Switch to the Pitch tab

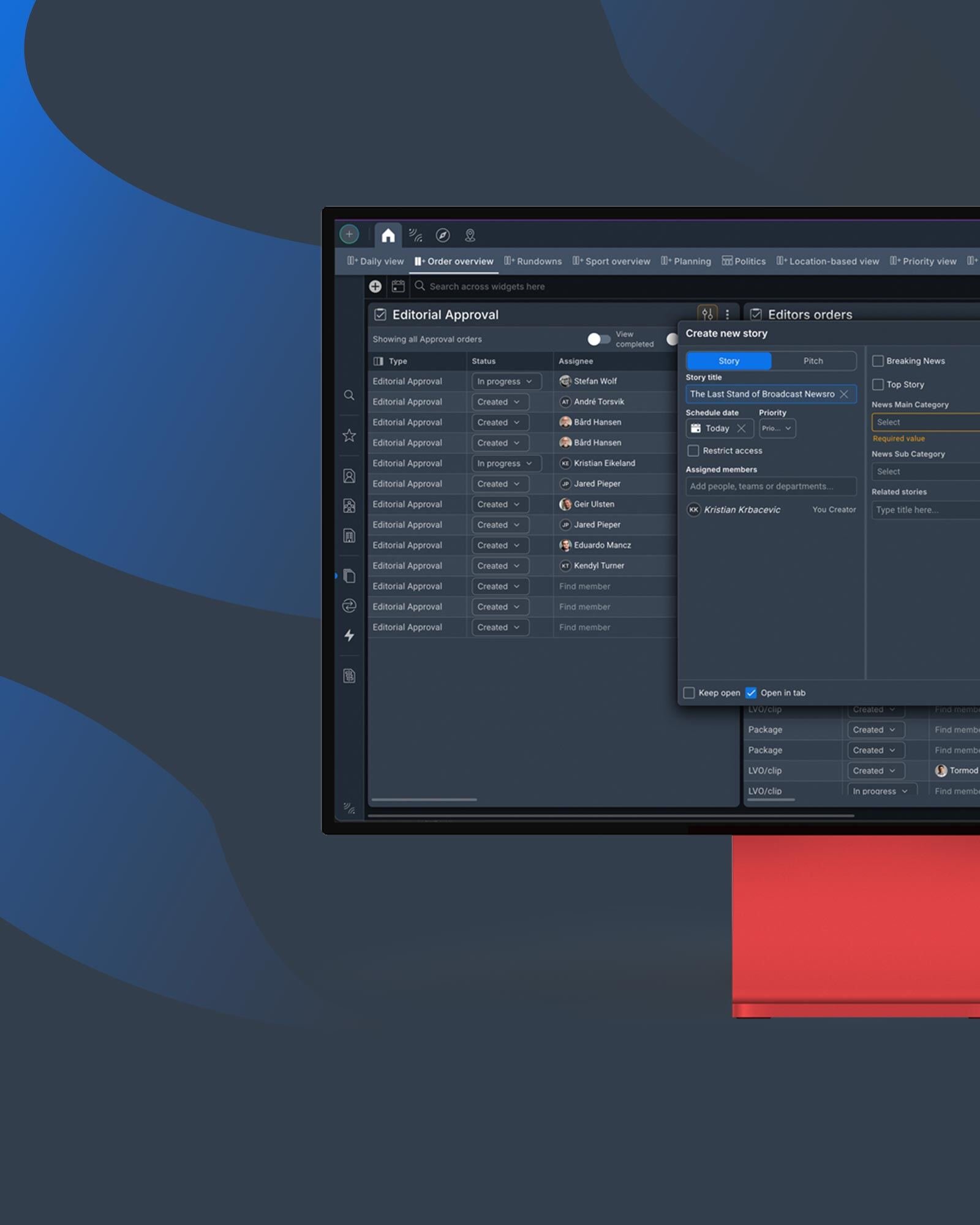tap(813, 361)
